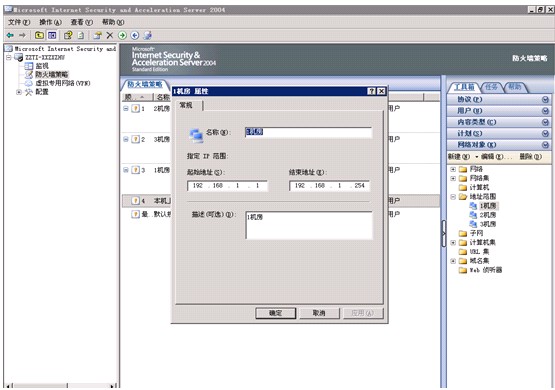
Task: Open the 文件 menu
Action: click(19, 22)
